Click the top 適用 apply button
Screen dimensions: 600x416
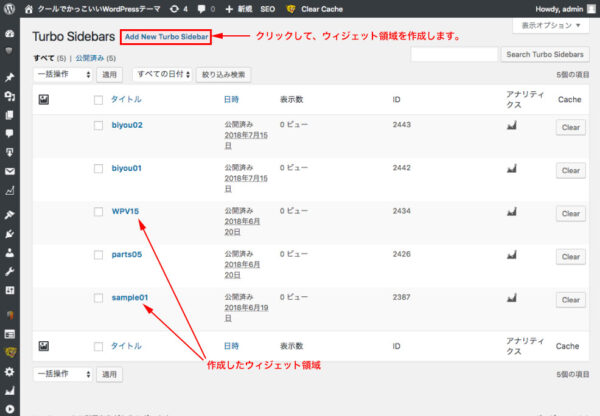click(x=109, y=74)
